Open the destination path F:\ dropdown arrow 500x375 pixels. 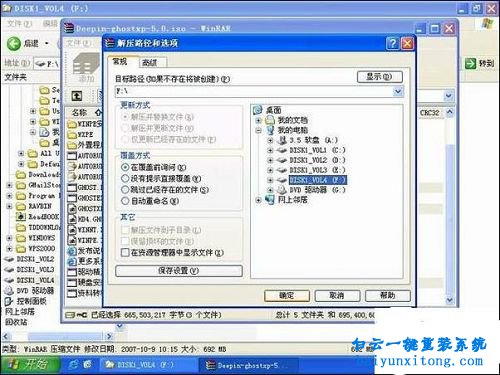coord(398,91)
